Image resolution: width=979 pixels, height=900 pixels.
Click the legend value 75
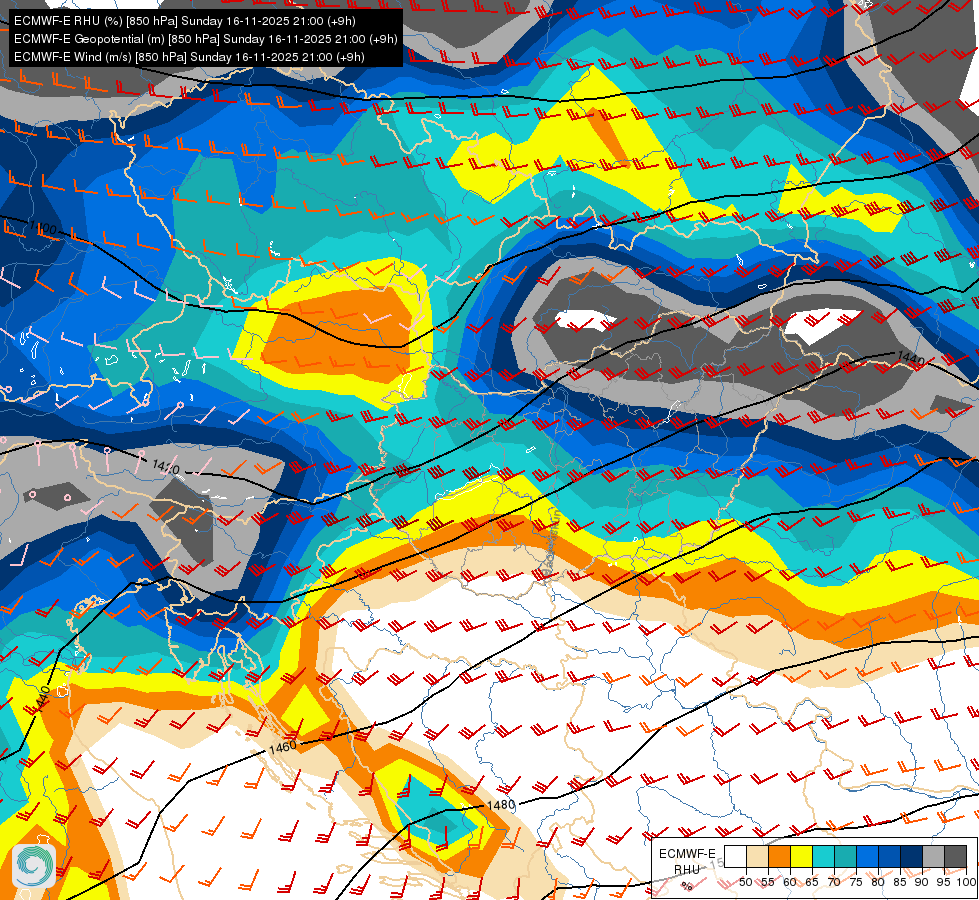click(x=856, y=882)
